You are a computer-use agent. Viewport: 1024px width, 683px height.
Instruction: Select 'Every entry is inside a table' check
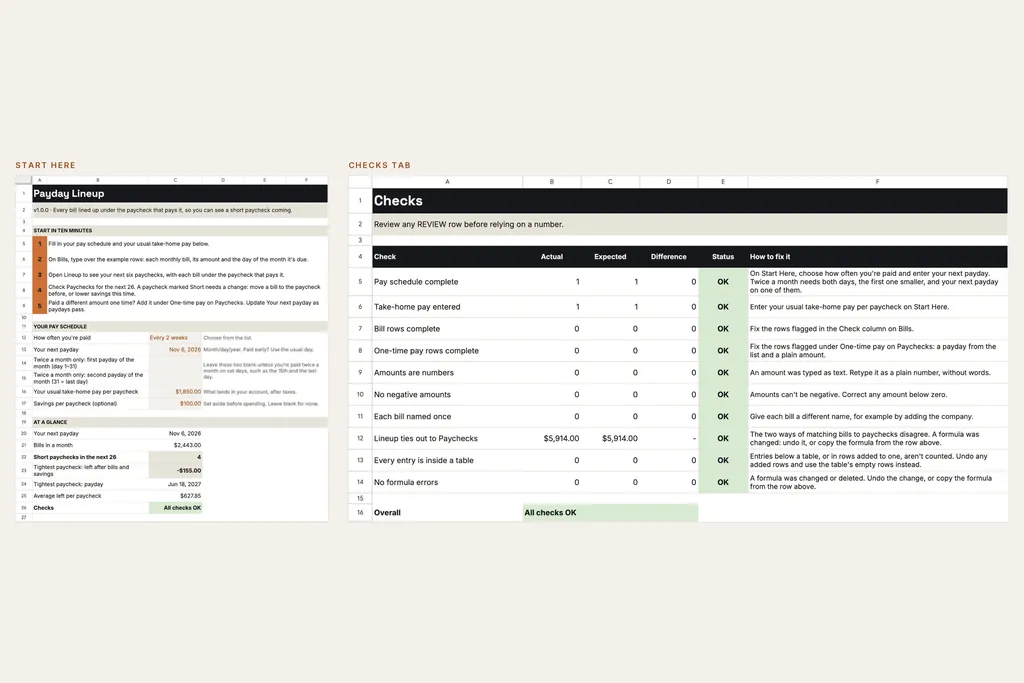click(423, 460)
